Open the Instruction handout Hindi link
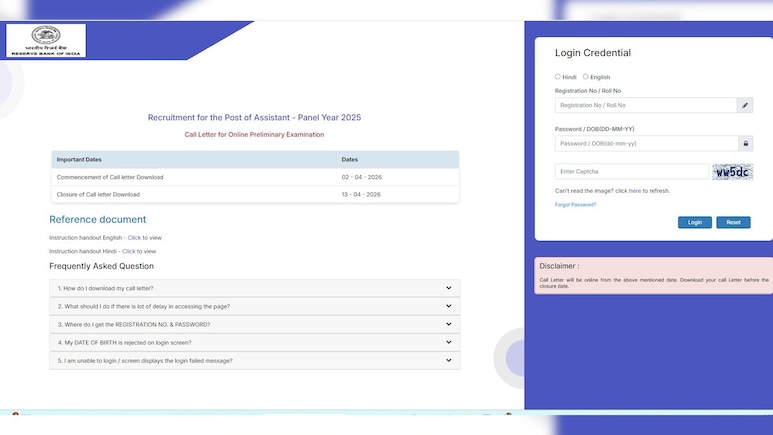 [128, 251]
